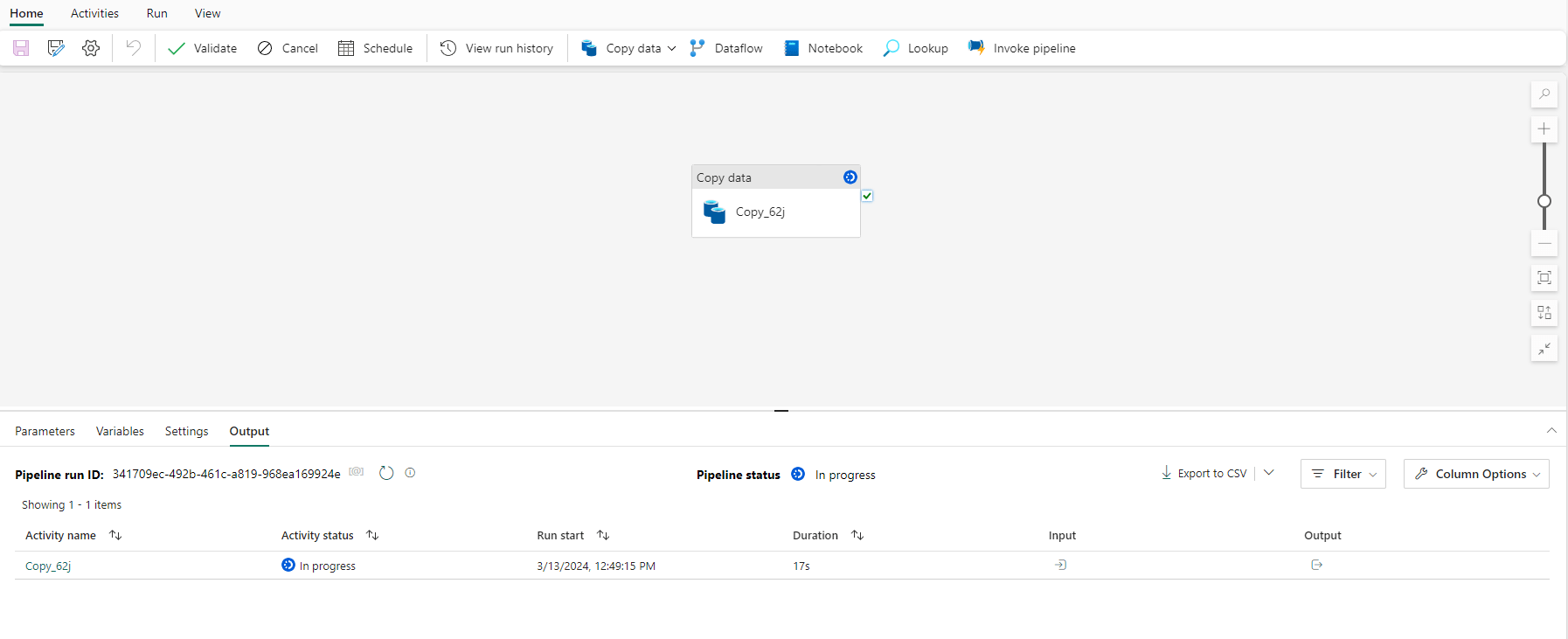The width and height of the screenshot is (1568, 639).
Task: Copy the pipeline run ID
Action: tap(357, 472)
